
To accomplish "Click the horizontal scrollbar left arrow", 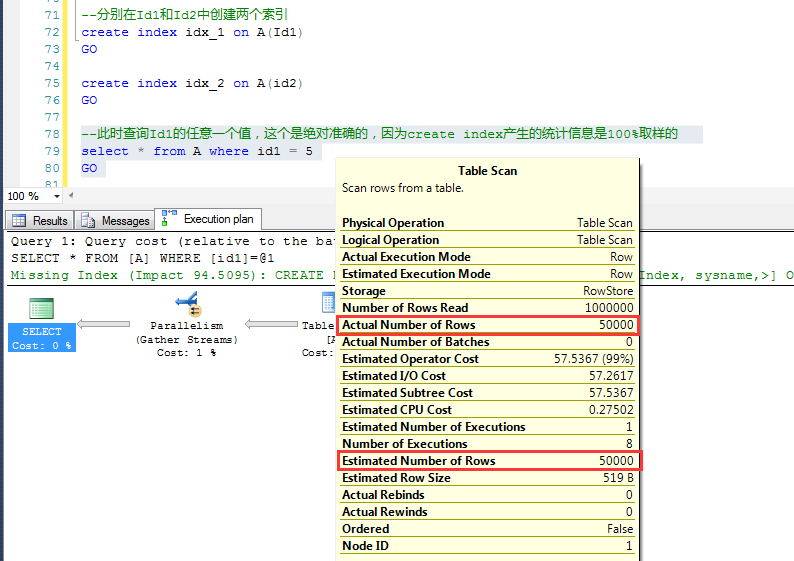I will (71, 195).
